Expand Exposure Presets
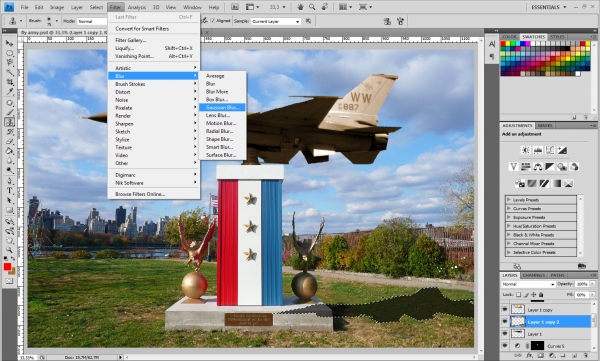 pyautogui.click(x=509, y=217)
